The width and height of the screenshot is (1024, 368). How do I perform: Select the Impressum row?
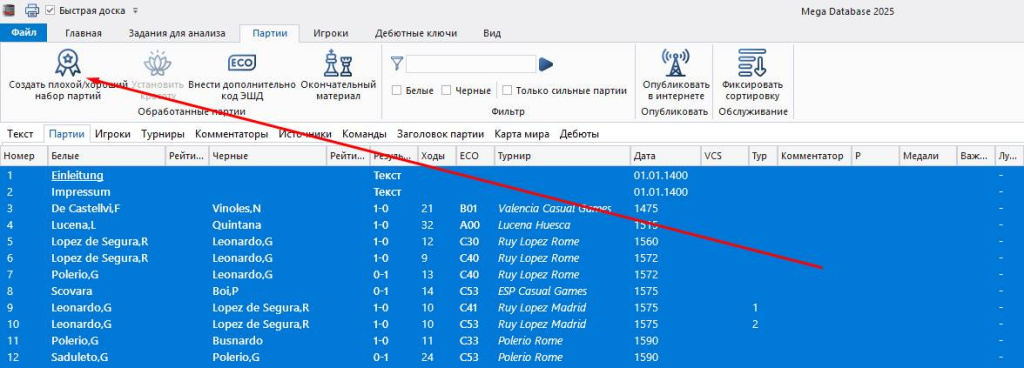[512, 192]
